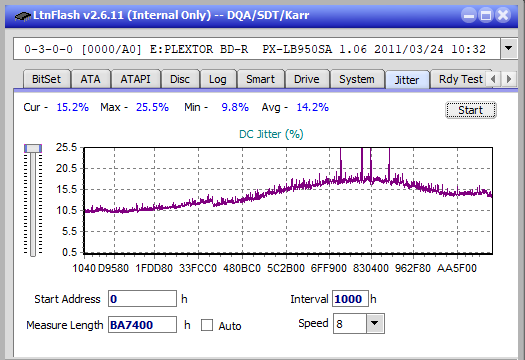The image size is (525, 360).
Task: Enable the Auto checkbox
Action: pyautogui.click(x=207, y=325)
